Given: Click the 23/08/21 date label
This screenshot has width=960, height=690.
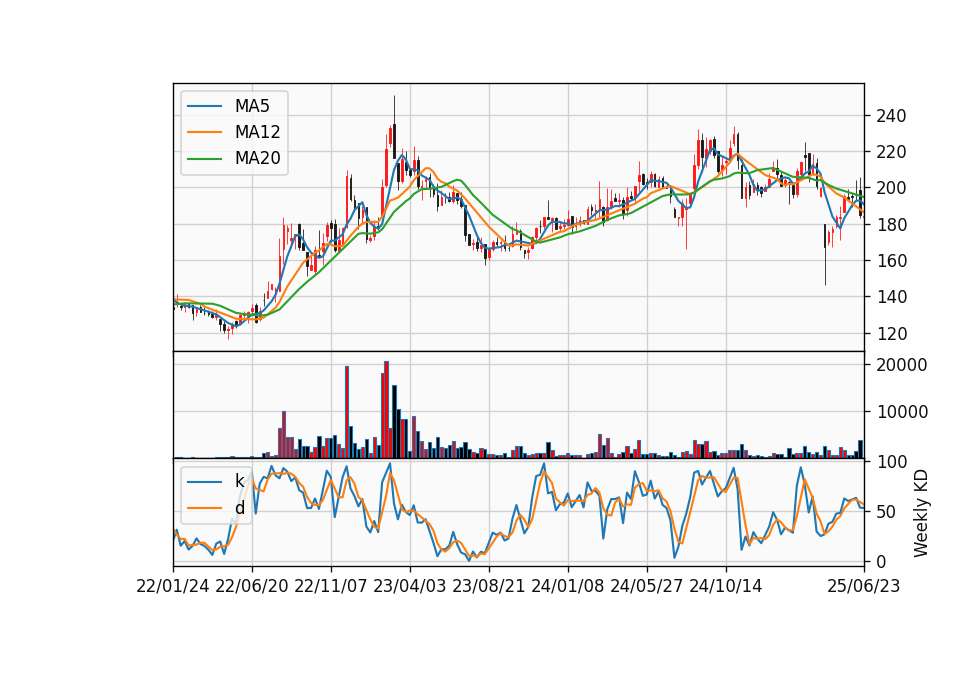Looking at the screenshot, I should click(489, 587).
